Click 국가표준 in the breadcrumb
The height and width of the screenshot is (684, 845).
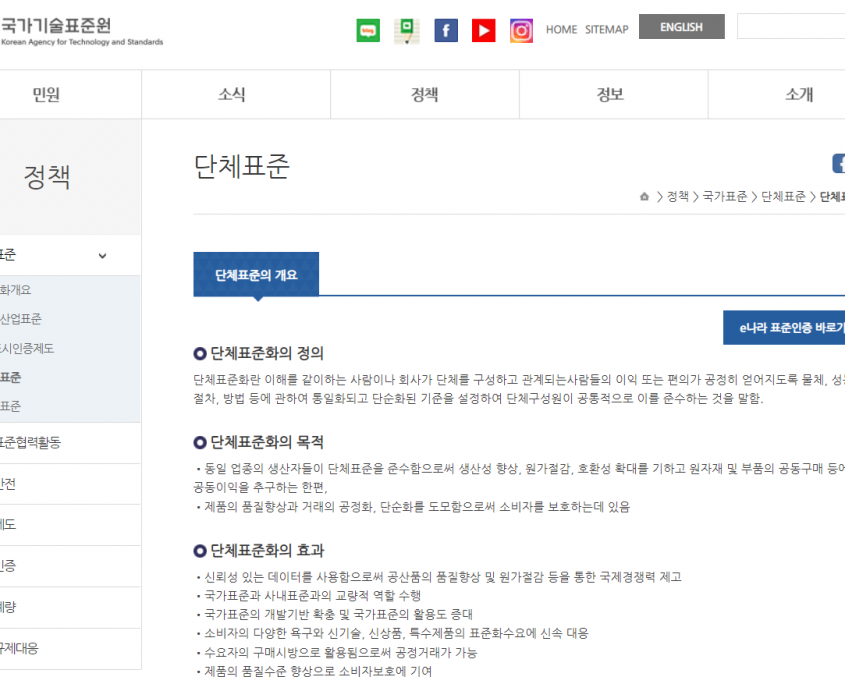pyautogui.click(x=724, y=197)
